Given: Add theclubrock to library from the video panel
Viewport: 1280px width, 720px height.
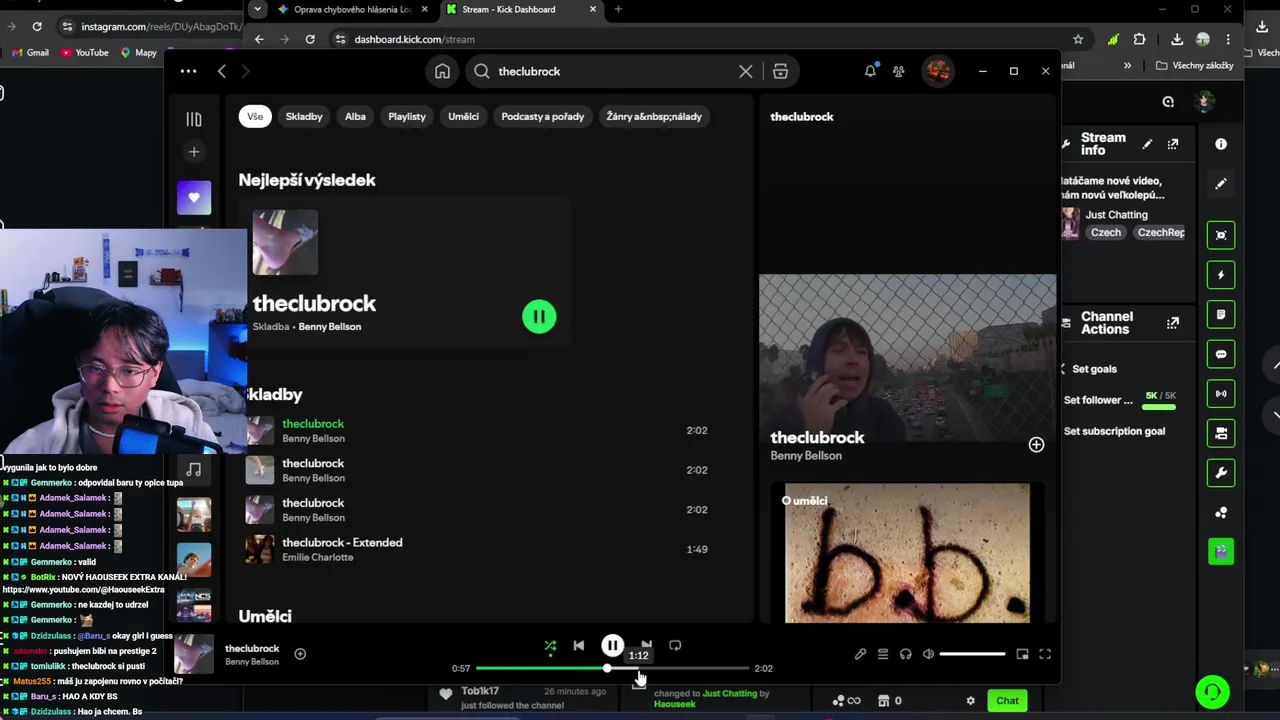Looking at the screenshot, I should click(1036, 445).
